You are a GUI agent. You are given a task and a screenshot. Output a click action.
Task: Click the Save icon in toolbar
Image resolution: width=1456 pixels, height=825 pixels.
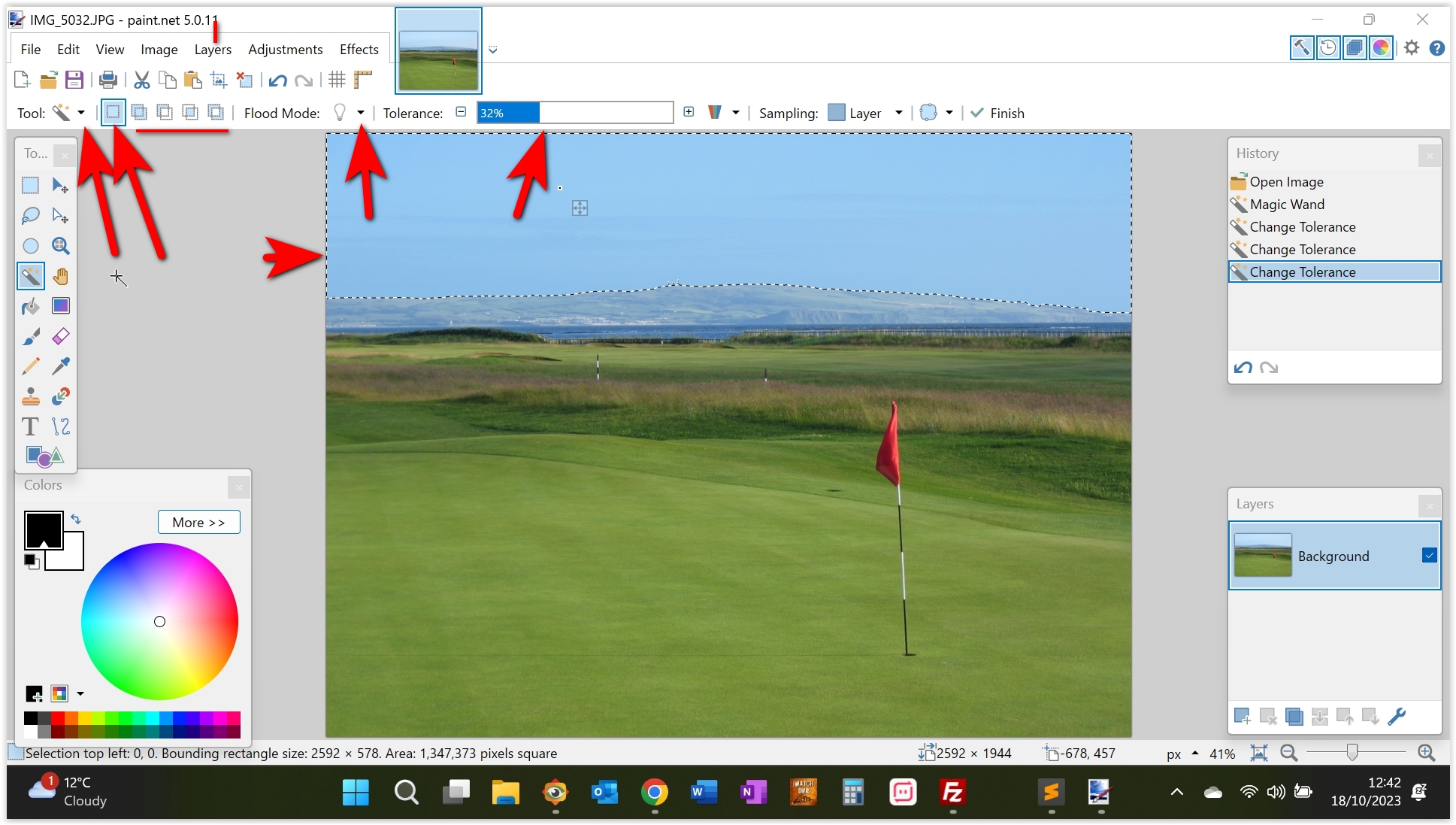[74, 80]
